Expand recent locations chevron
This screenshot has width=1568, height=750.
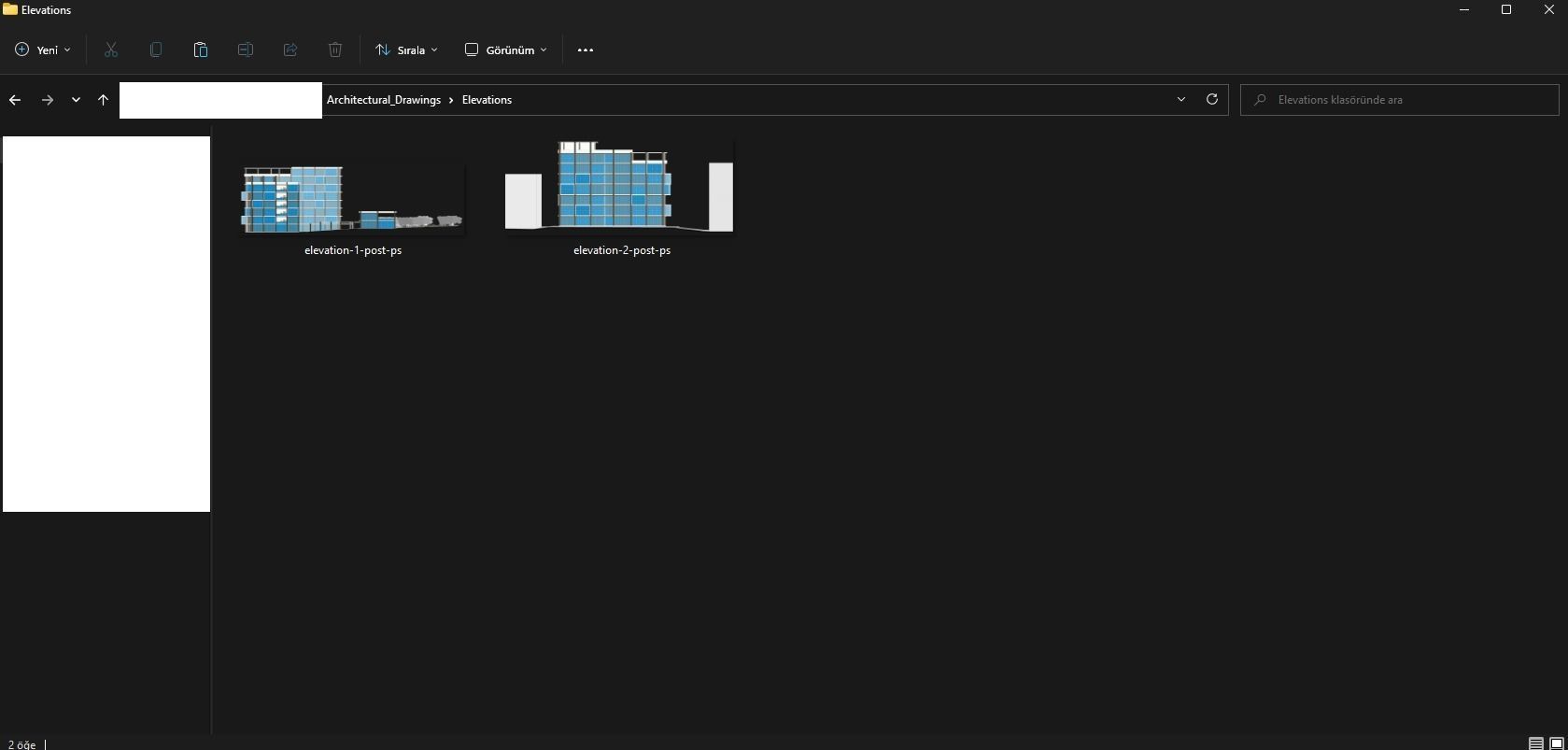(x=76, y=100)
